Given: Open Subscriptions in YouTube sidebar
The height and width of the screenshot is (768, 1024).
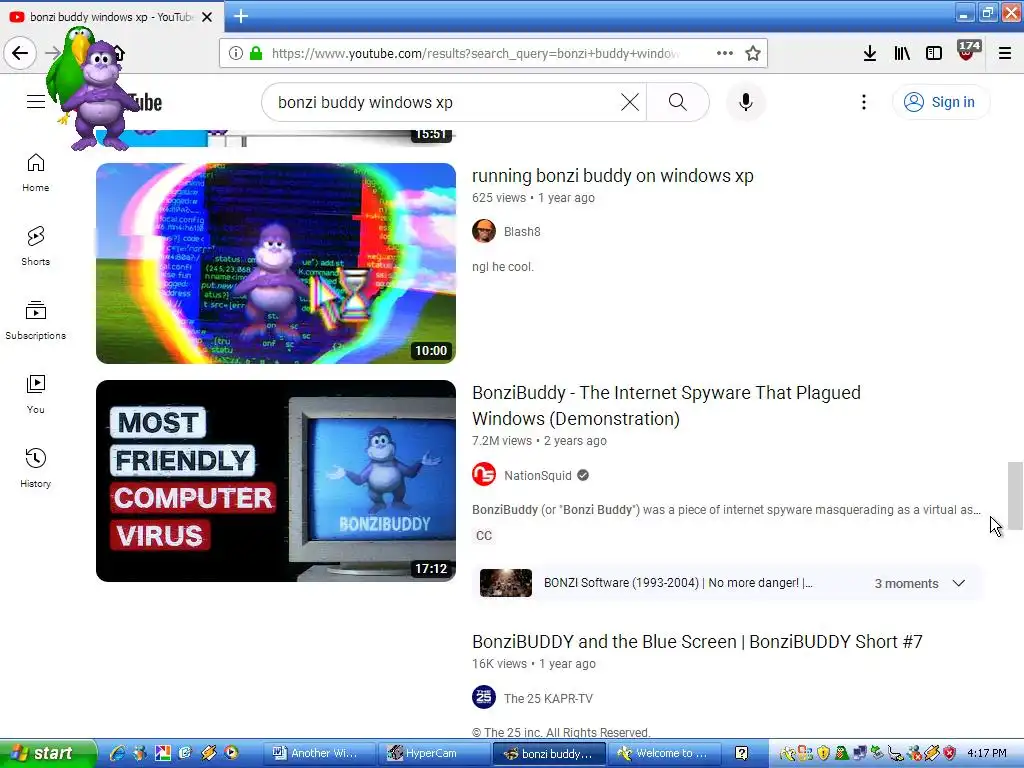Looking at the screenshot, I should pos(35,320).
